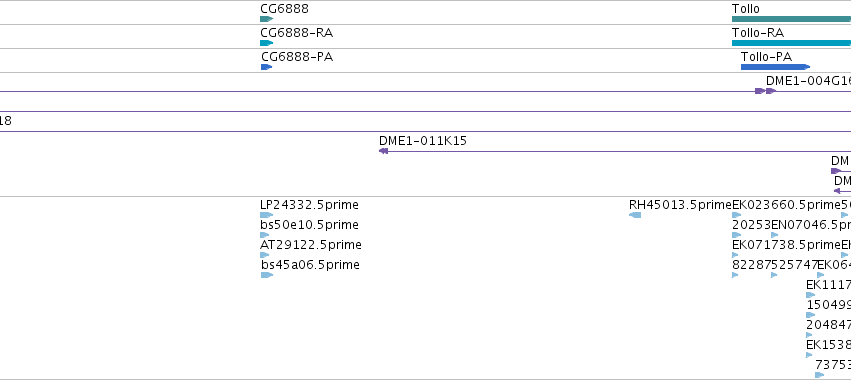Click the EN07046.5prime EST glyph
Viewport: 851px width, 380px height.
(x=774, y=235)
